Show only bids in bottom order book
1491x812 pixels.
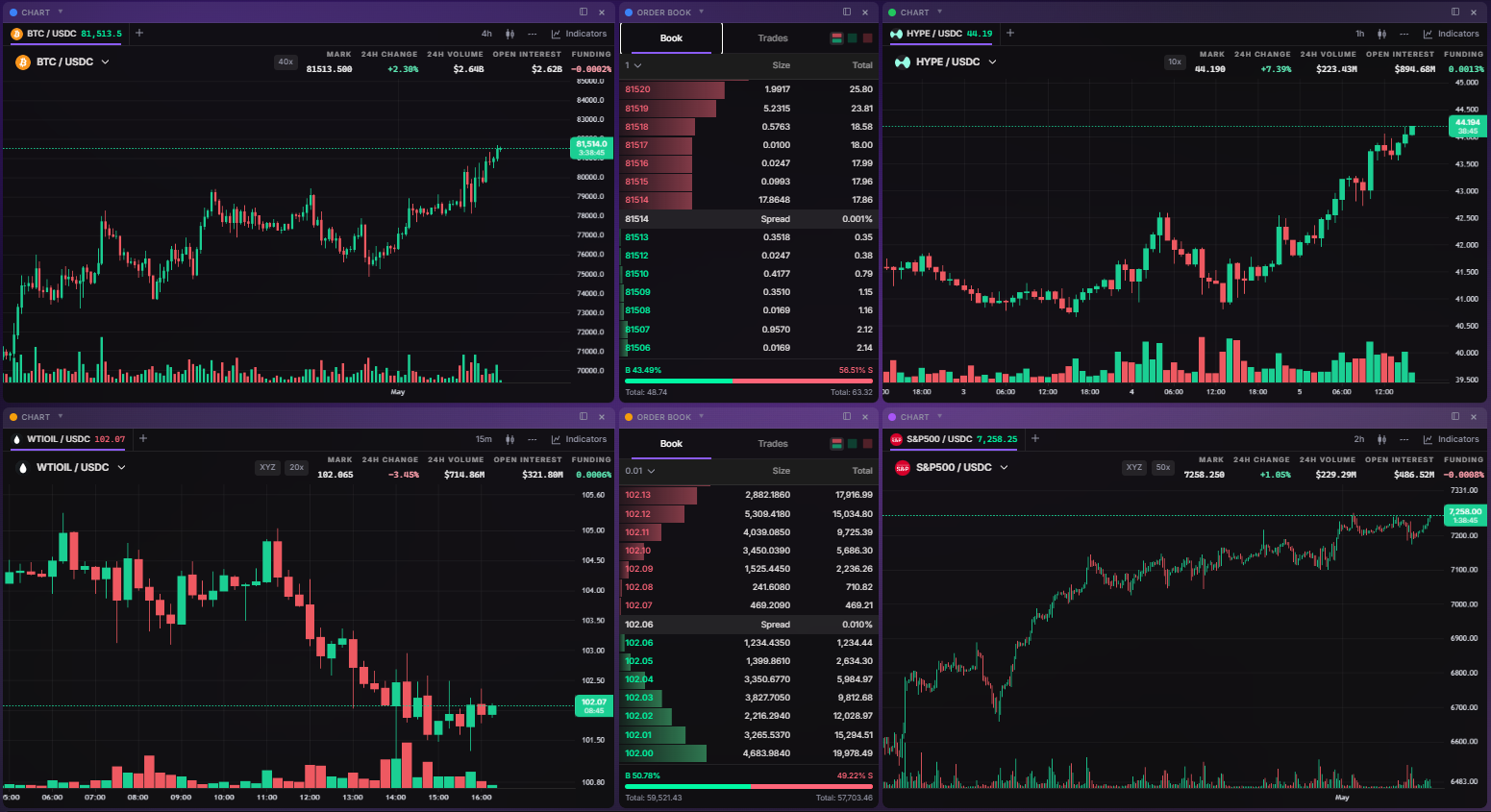pos(852,444)
